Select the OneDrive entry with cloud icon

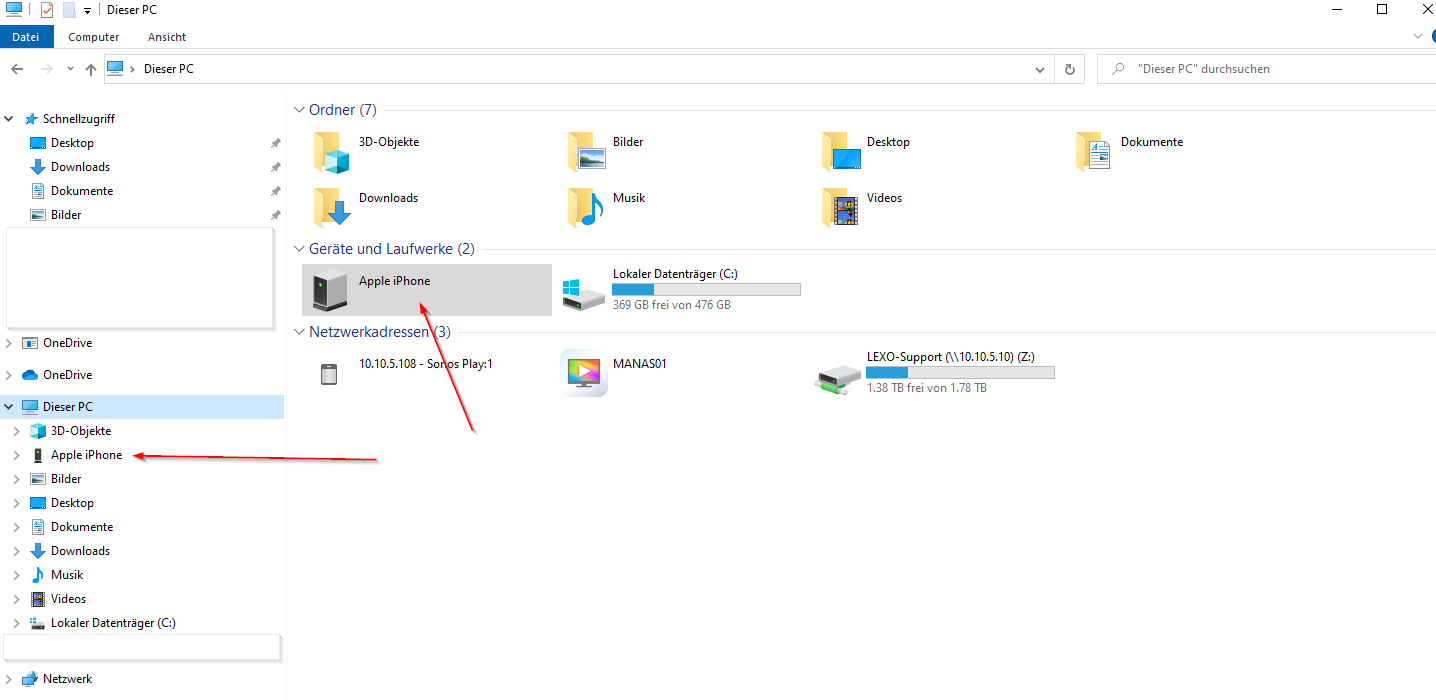pyautogui.click(x=67, y=375)
